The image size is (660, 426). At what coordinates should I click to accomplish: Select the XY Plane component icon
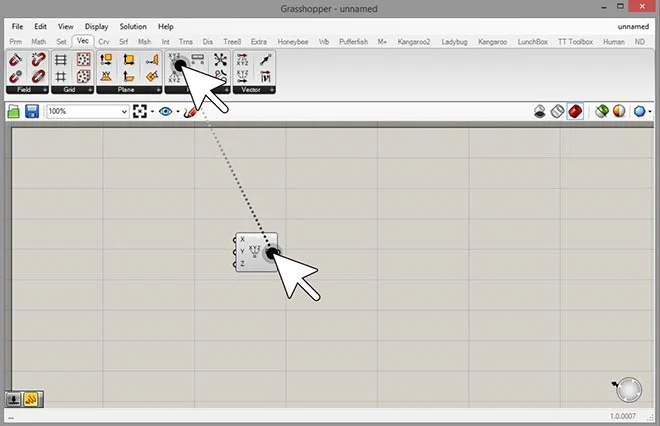point(106,77)
